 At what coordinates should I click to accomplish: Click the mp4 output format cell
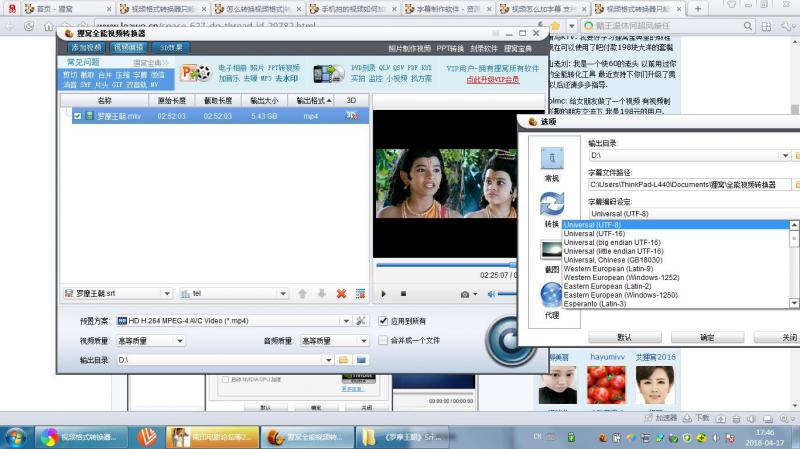pyautogui.click(x=311, y=116)
